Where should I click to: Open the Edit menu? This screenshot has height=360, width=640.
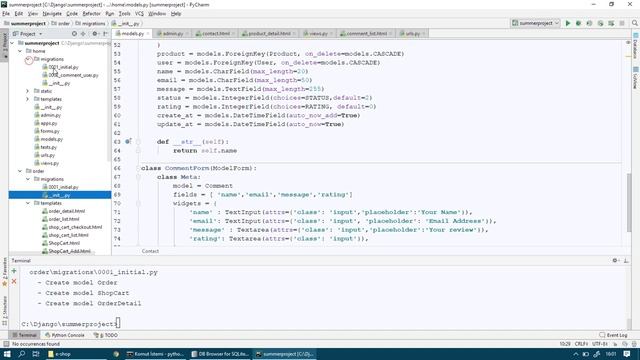point(19,13)
